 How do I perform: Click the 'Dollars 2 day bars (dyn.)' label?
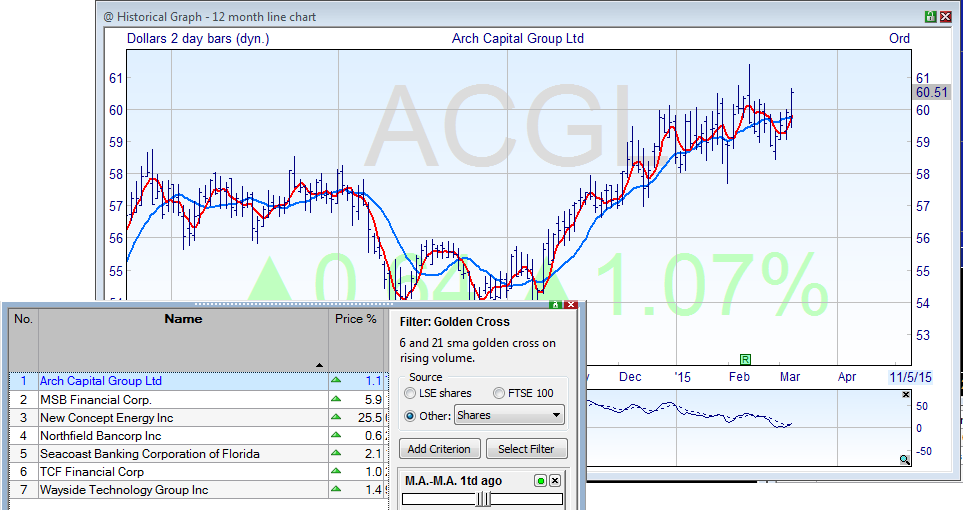click(x=198, y=39)
